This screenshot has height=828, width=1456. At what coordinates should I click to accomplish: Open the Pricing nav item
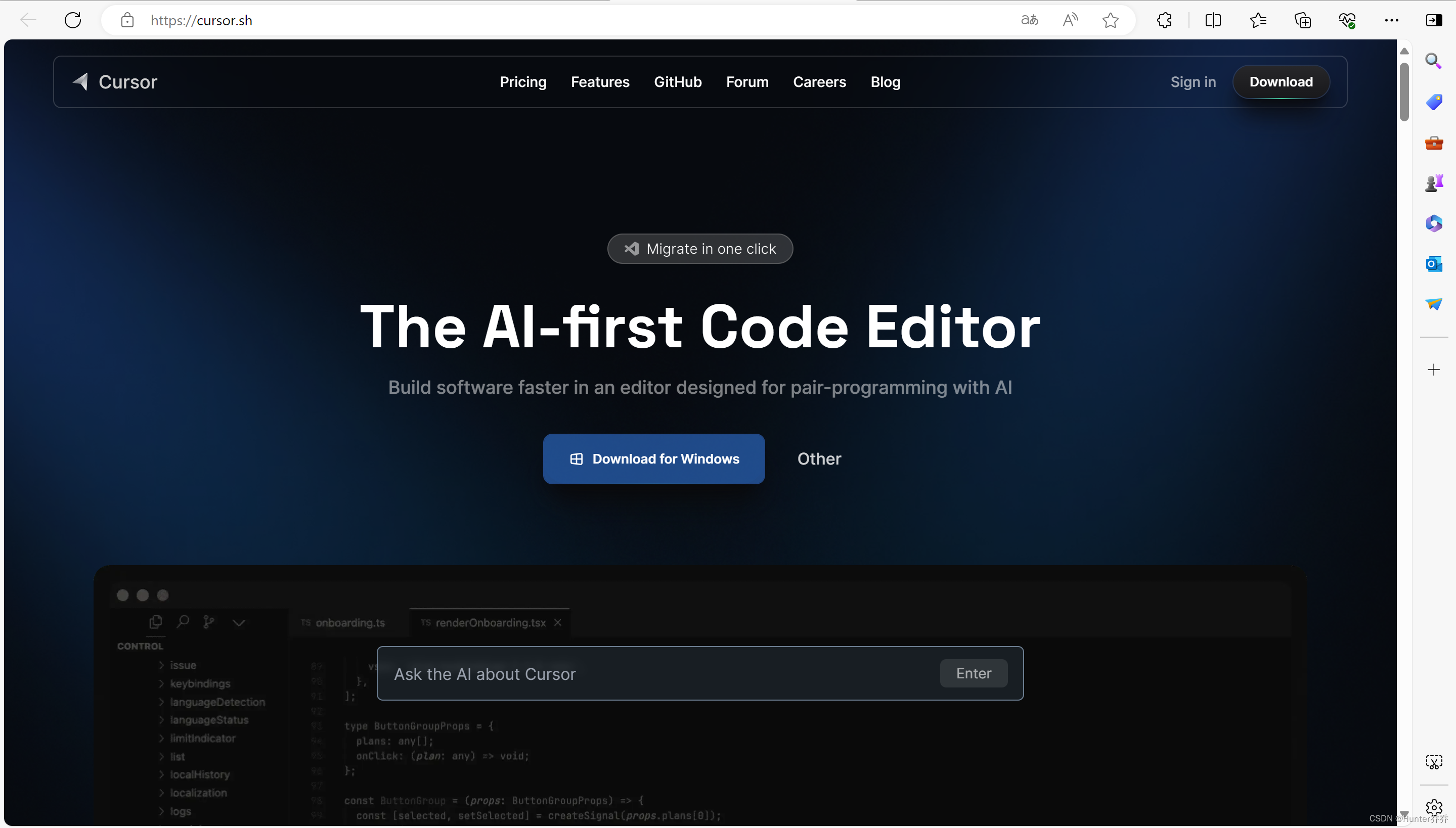pyautogui.click(x=523, y=82)
